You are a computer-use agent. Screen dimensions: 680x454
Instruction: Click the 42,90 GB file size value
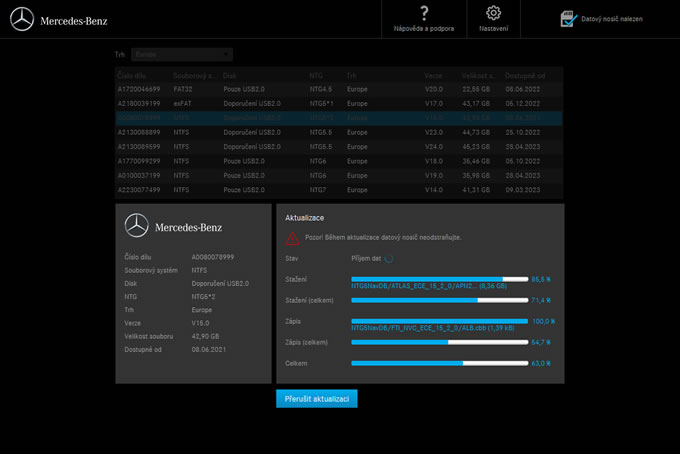tap(205, 336)
